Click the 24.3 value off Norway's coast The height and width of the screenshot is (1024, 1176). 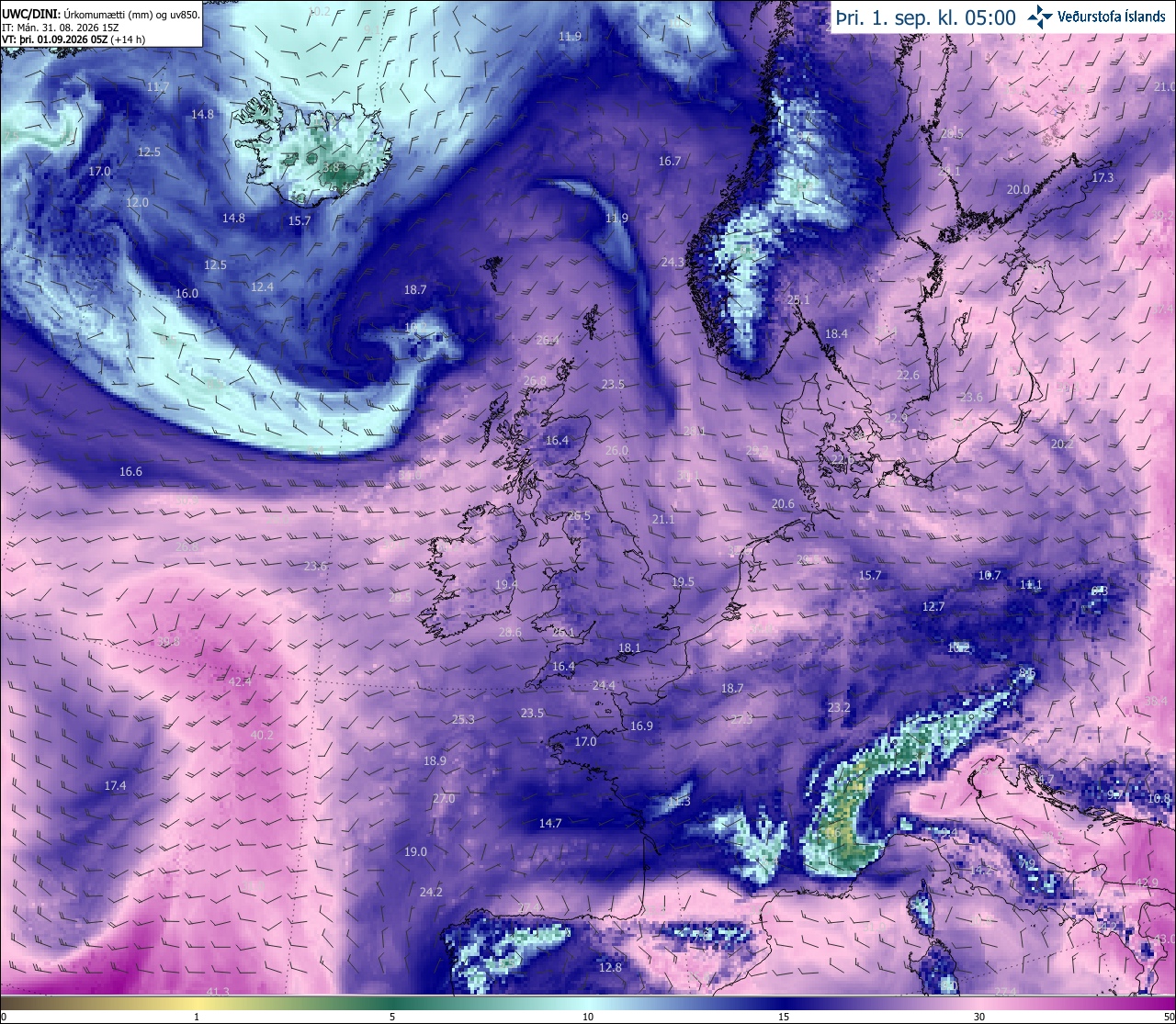point(673,262)
